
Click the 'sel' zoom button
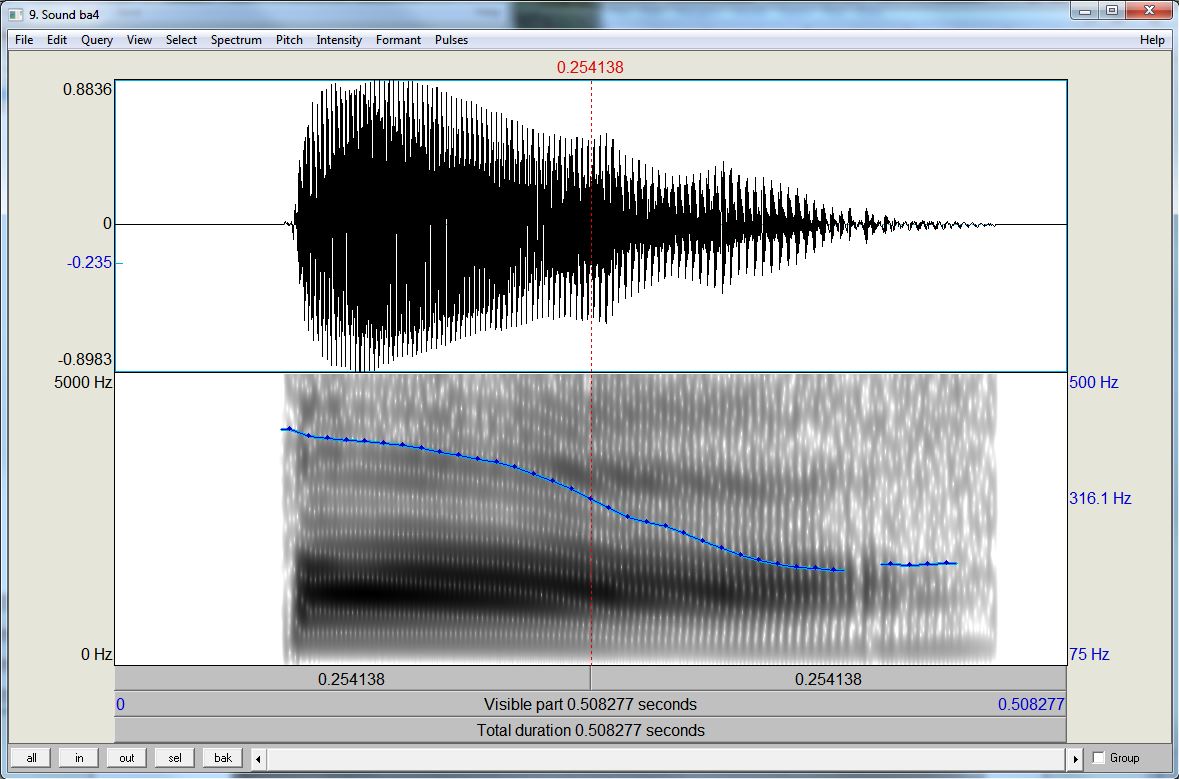[x=175, y=758]
